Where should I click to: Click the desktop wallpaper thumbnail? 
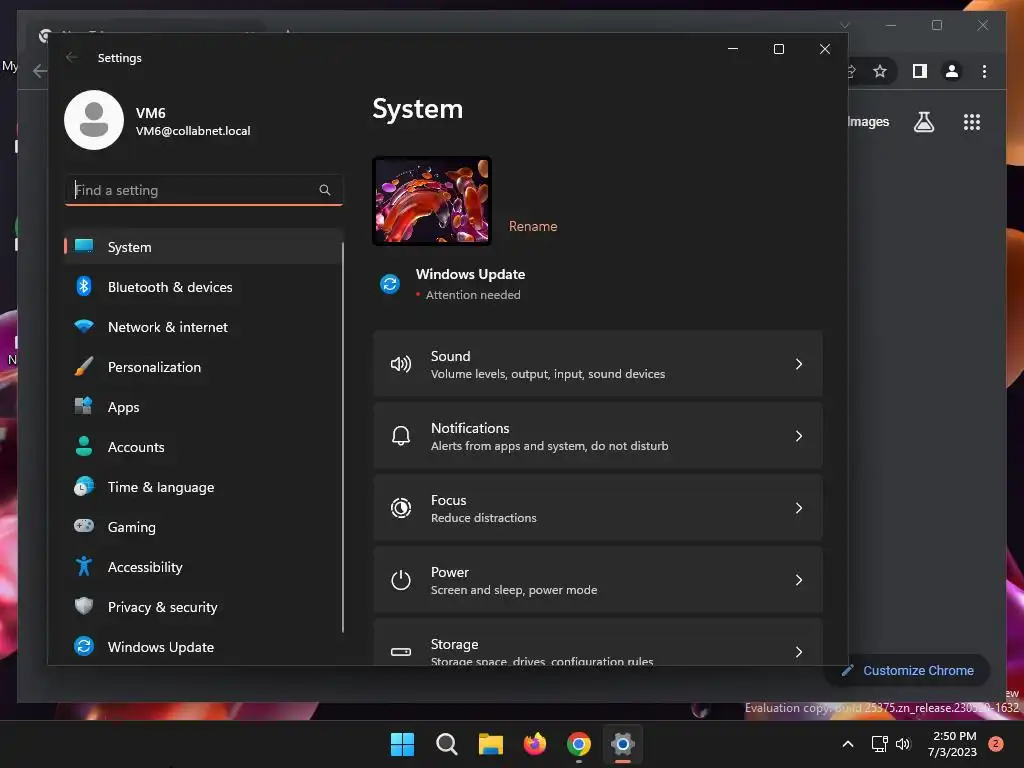[432, 201]
